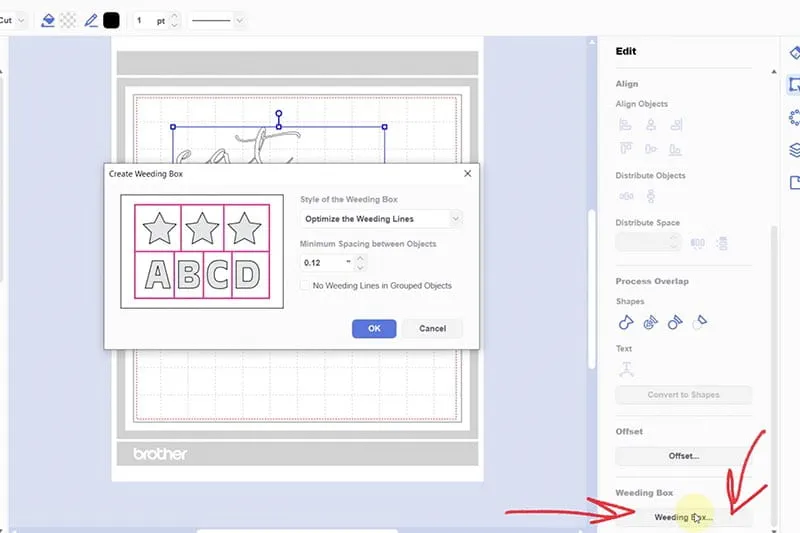The height and width of the screenshot is (533, 800).
Task: Open the Cut operation type dropdown
Action: 12,20
